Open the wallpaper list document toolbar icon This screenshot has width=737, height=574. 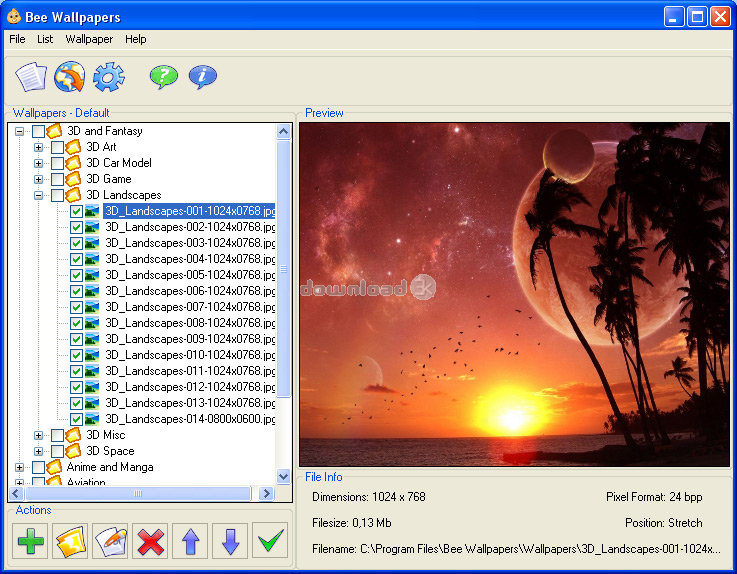(x=31, y=77)
